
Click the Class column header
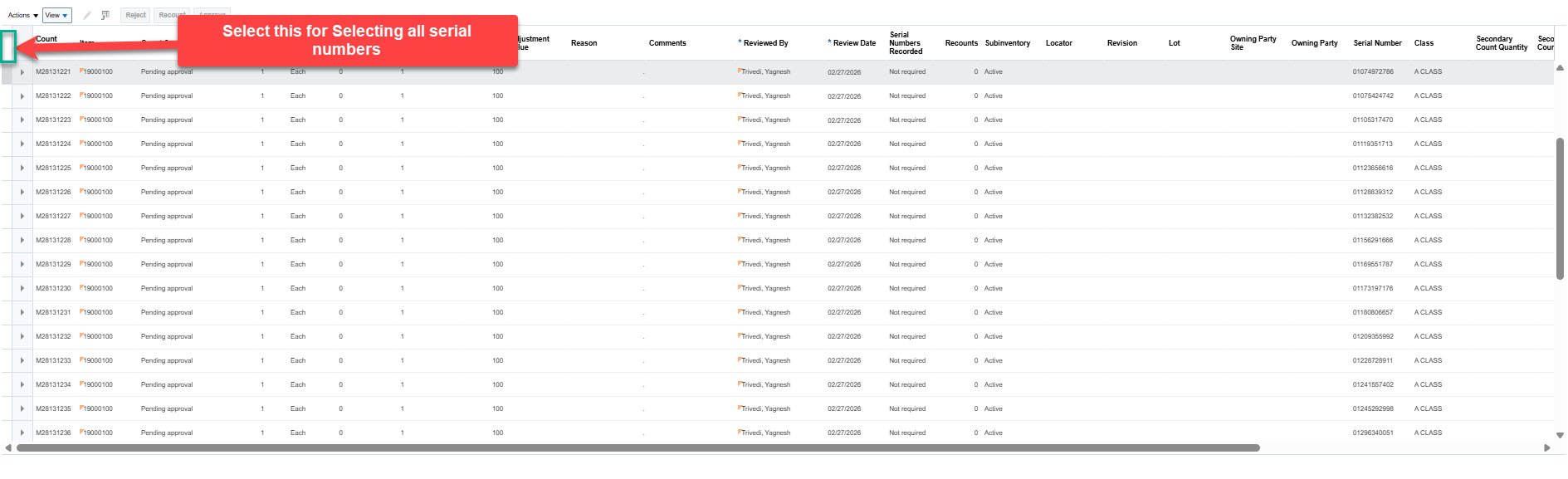1424,43
